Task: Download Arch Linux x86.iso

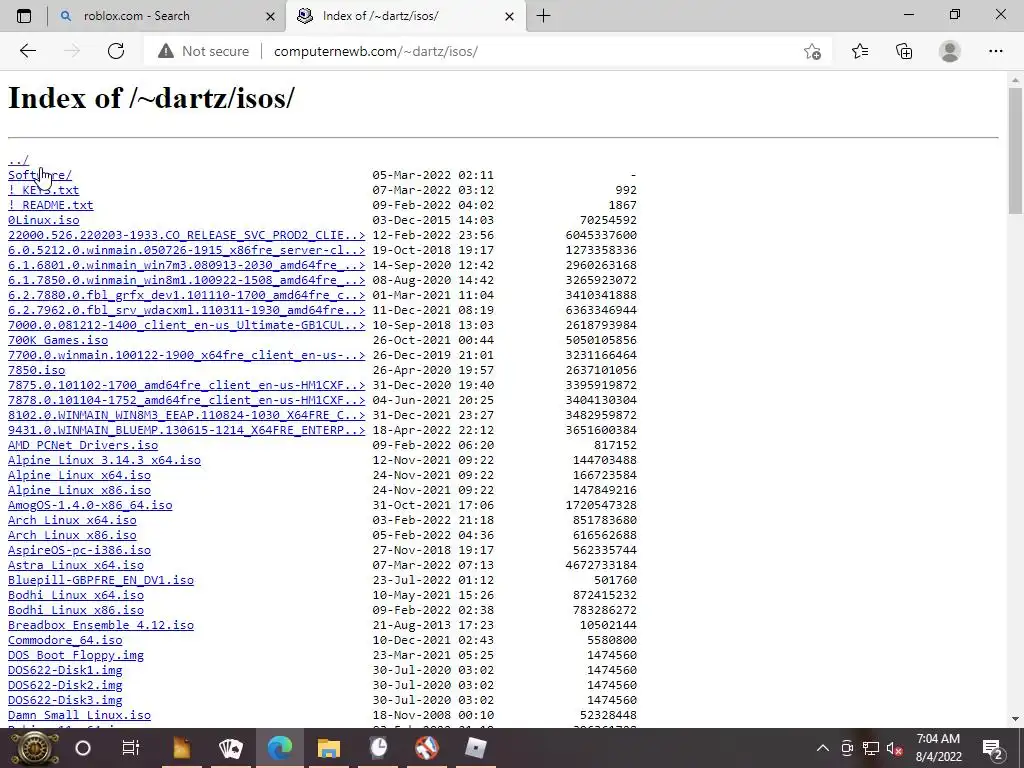Action: point(72,536)
